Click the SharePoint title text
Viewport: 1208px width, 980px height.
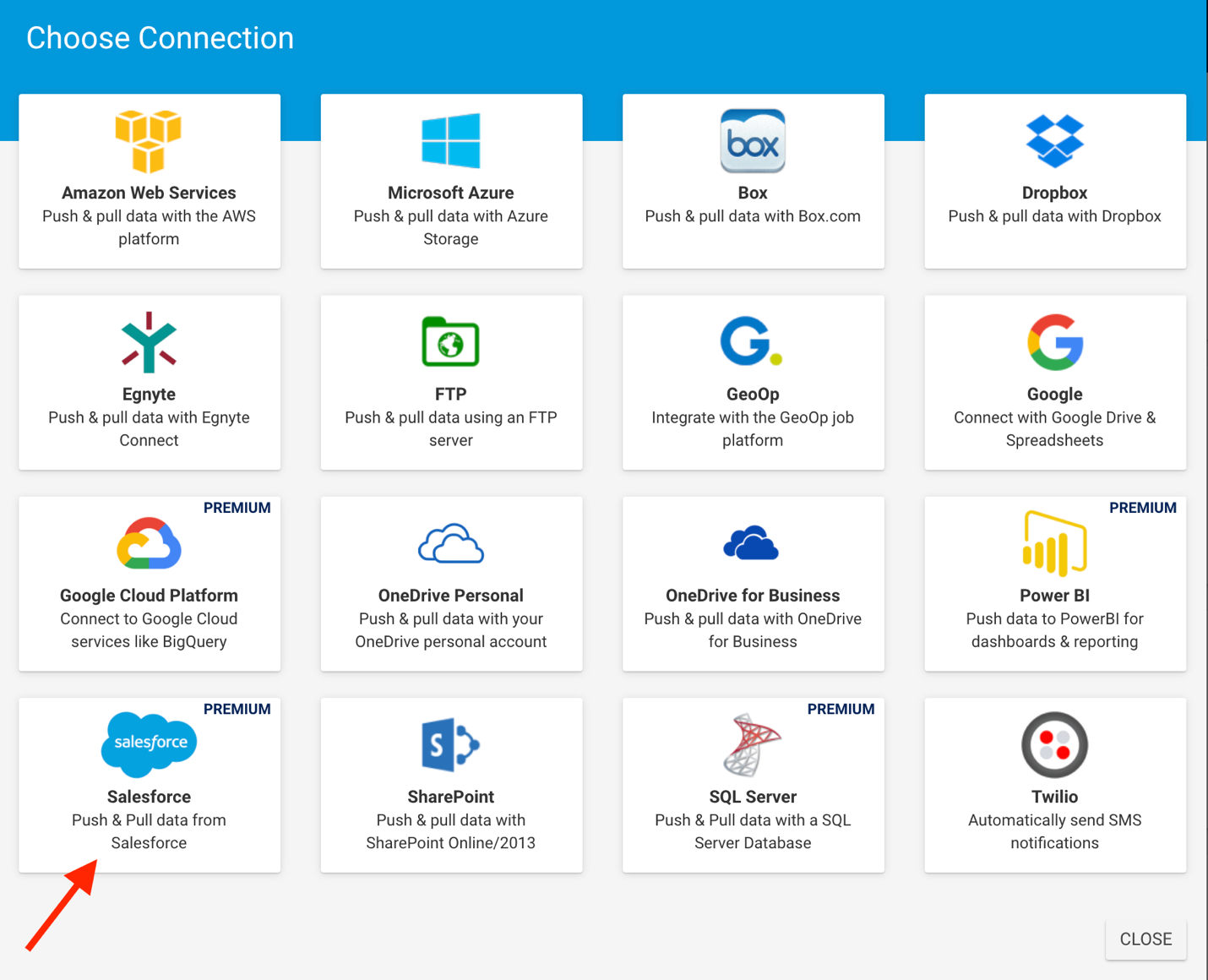[x=451, y=796]
